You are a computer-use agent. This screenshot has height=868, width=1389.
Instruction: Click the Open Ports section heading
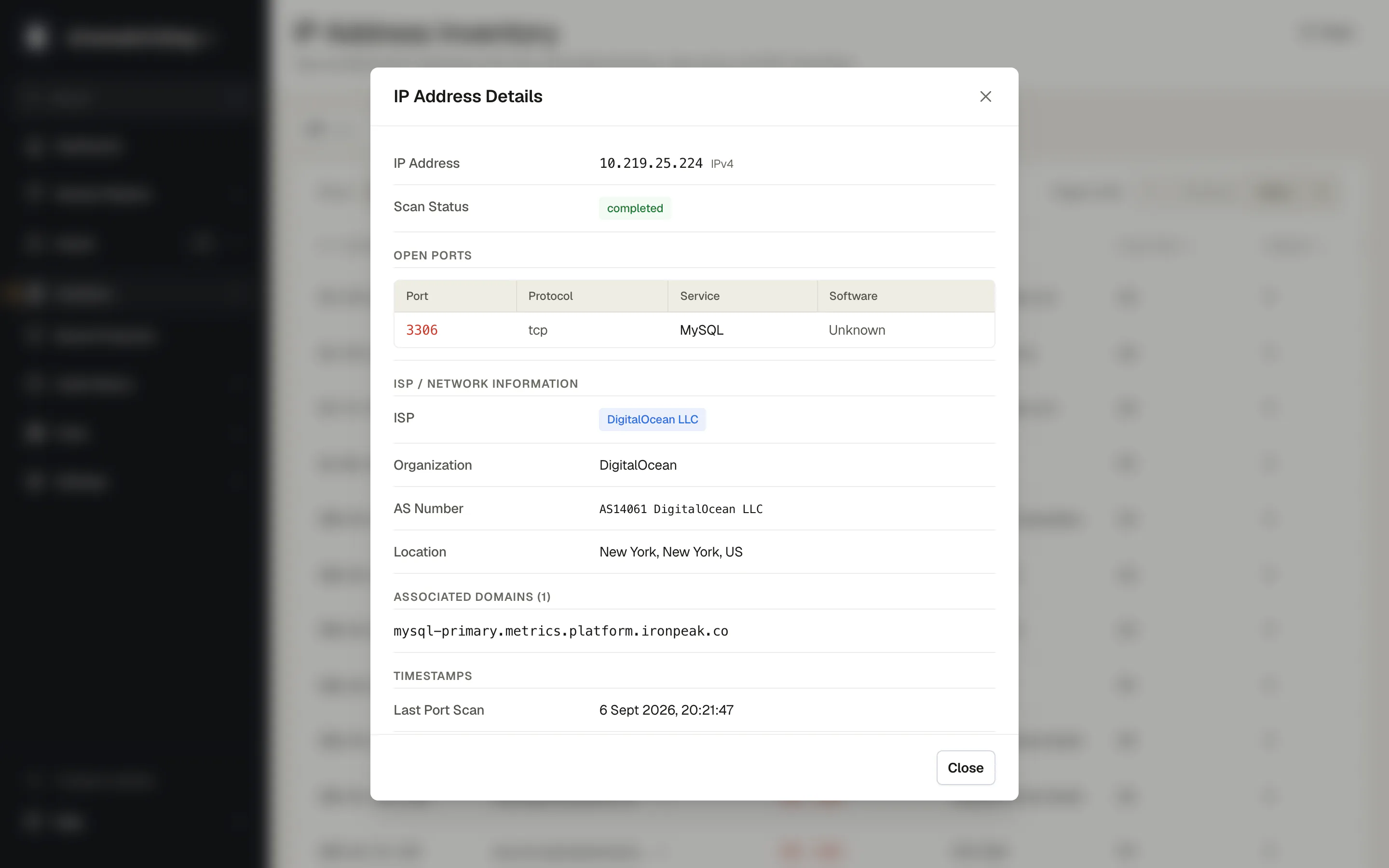click(432, 256)
